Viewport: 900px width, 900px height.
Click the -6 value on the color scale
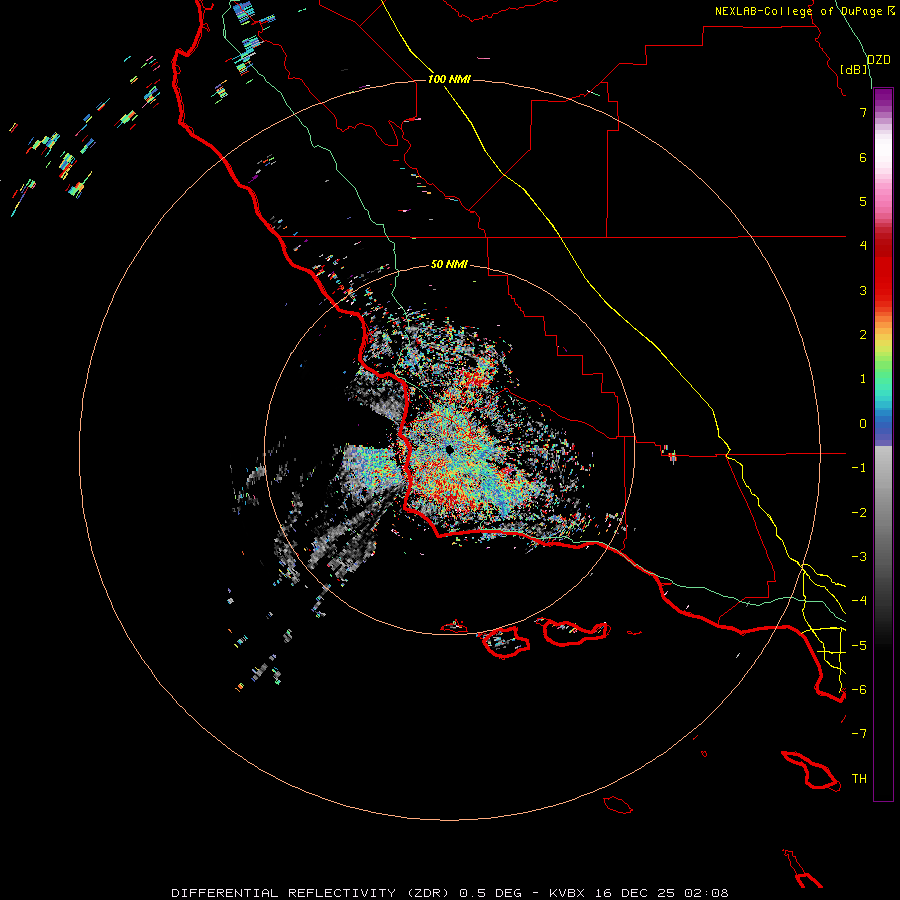[x=859, y=690]
